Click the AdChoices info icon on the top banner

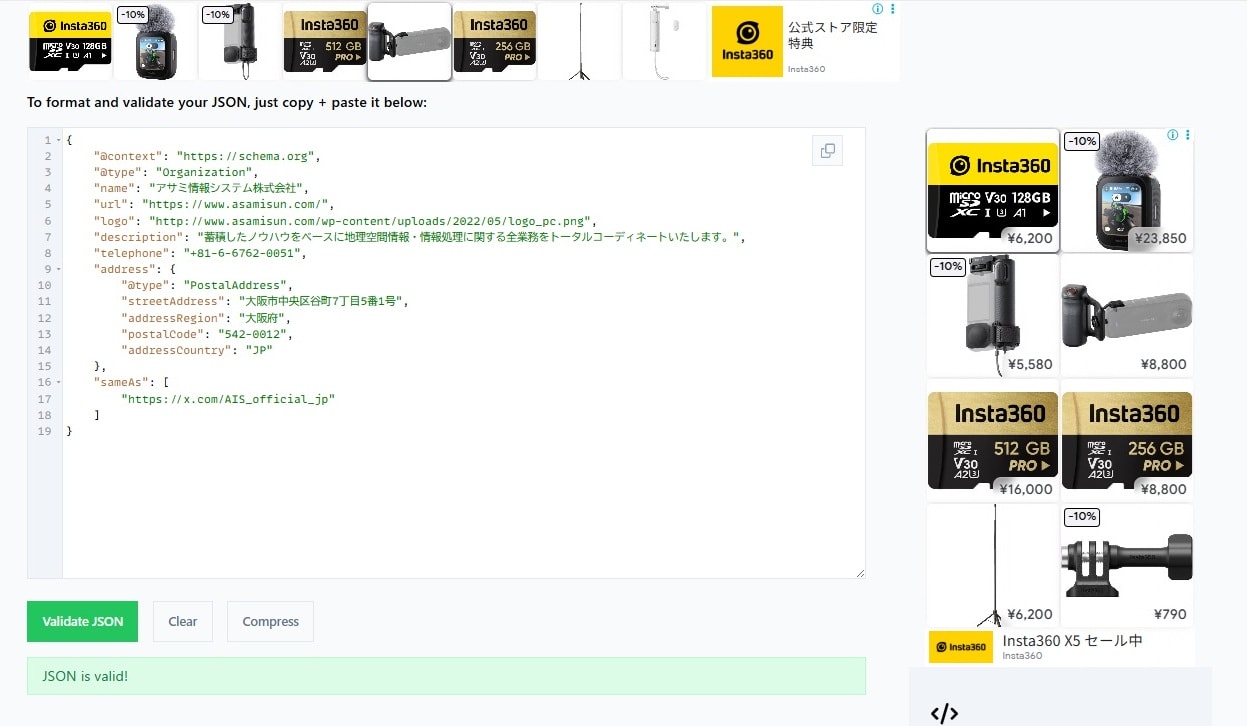(877, 8)
